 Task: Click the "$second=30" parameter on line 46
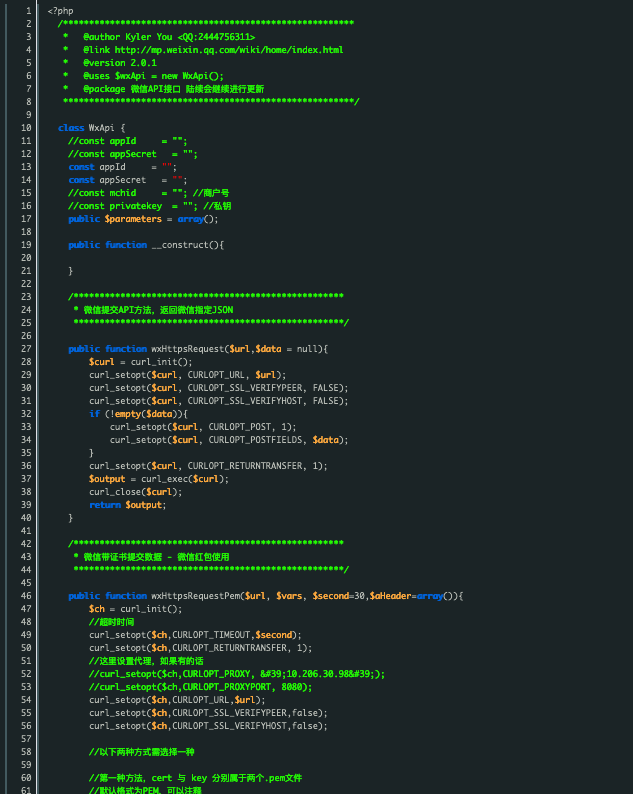pyautogui.click(x=338, y=596)
